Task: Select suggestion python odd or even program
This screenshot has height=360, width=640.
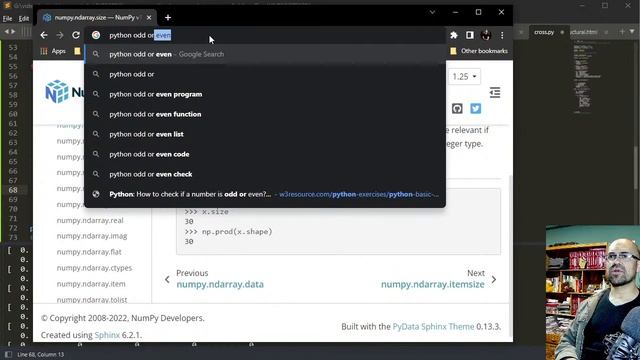Action: (265, 94)
